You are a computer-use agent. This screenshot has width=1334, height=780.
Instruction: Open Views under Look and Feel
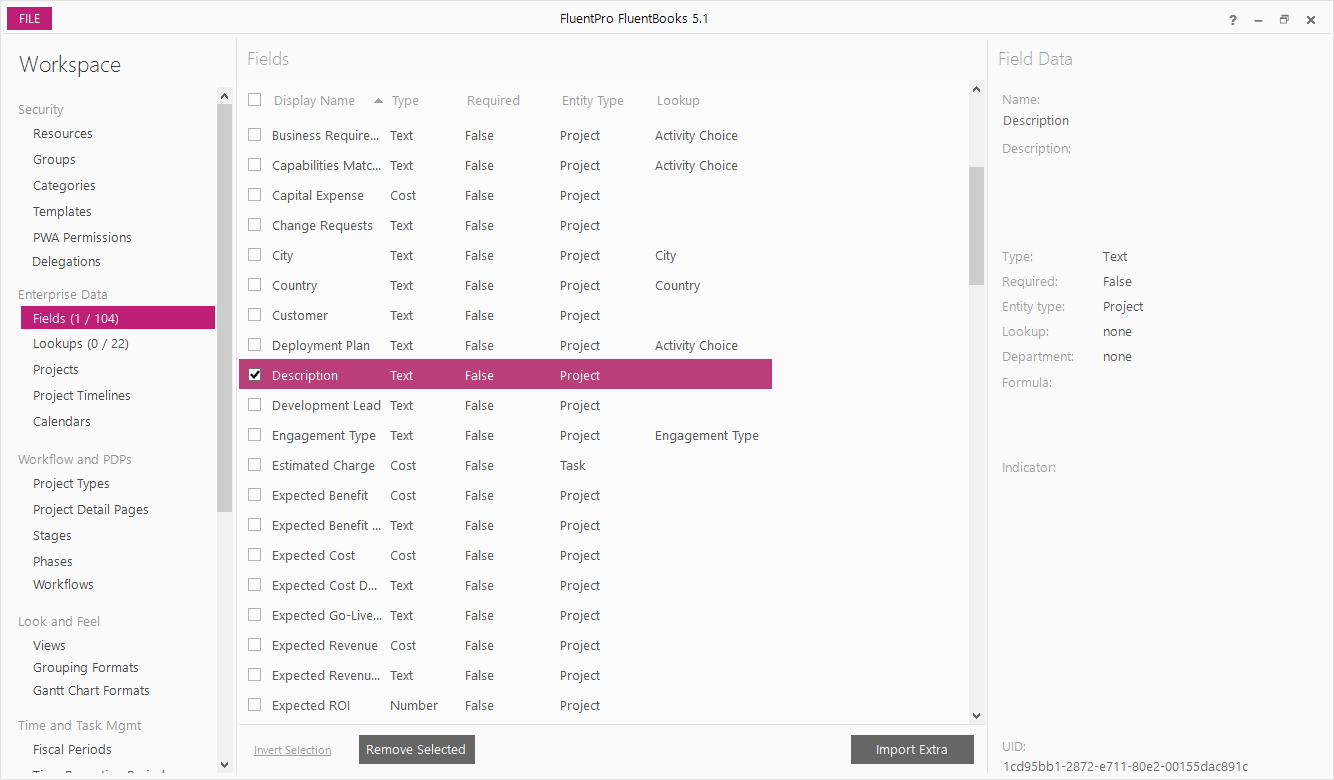click(49, 646)
